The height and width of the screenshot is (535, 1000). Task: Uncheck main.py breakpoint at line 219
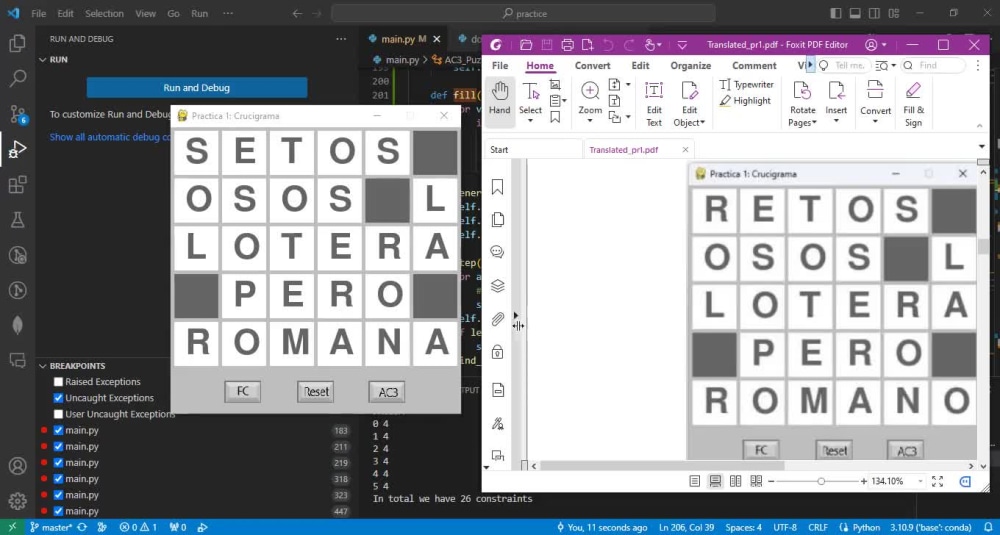coord(58,462)
